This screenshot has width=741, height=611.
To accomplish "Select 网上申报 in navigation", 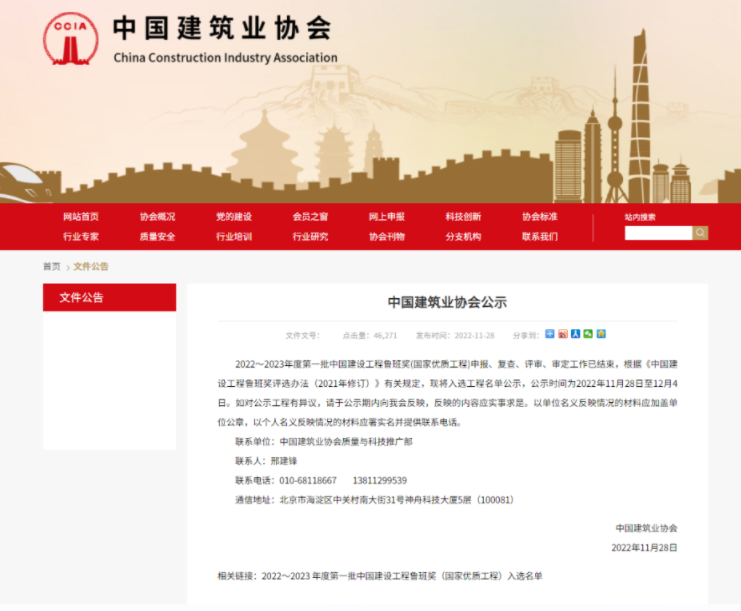I will pos(386,216).
